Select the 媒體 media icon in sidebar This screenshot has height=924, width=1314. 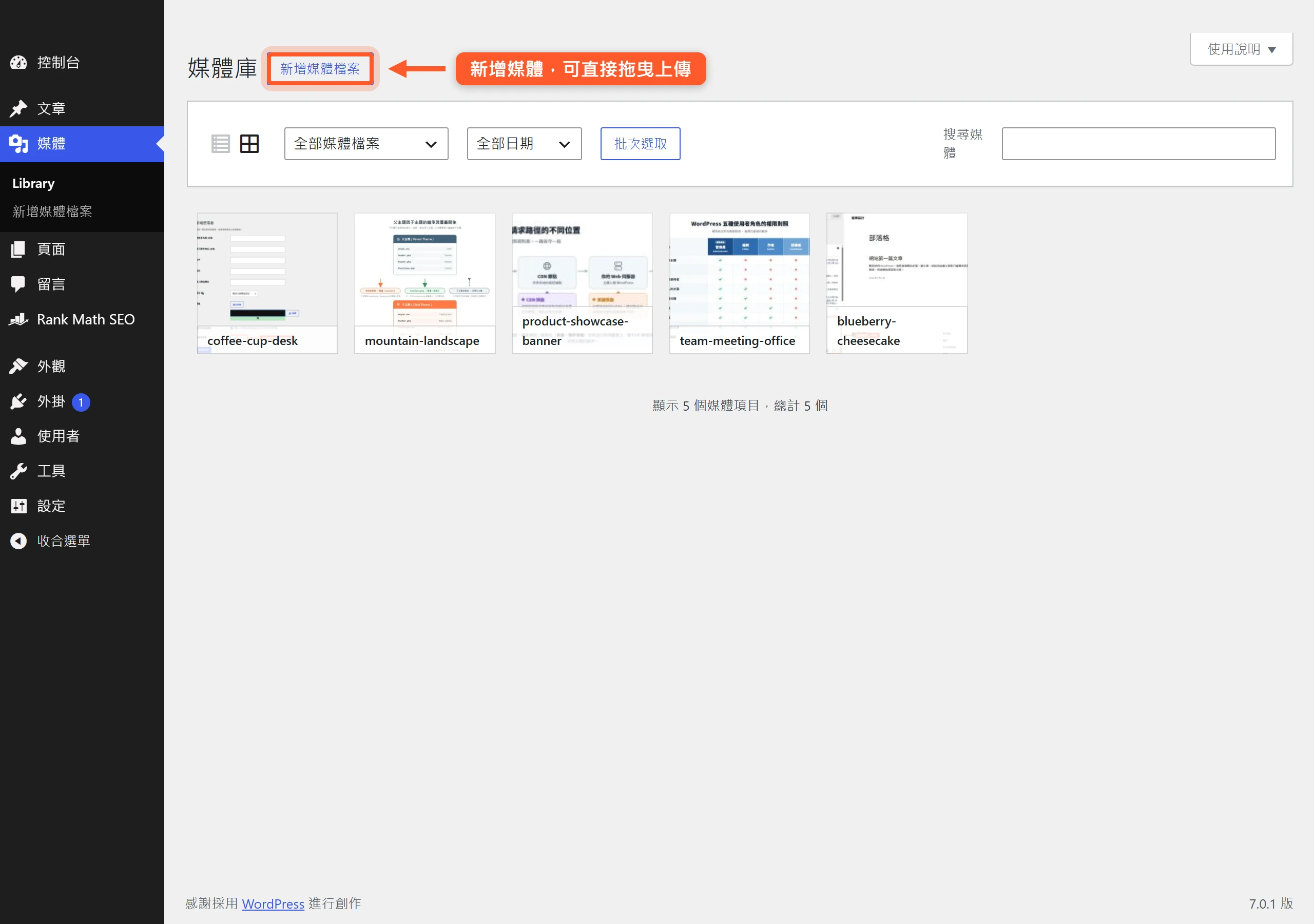coord(18,144)
